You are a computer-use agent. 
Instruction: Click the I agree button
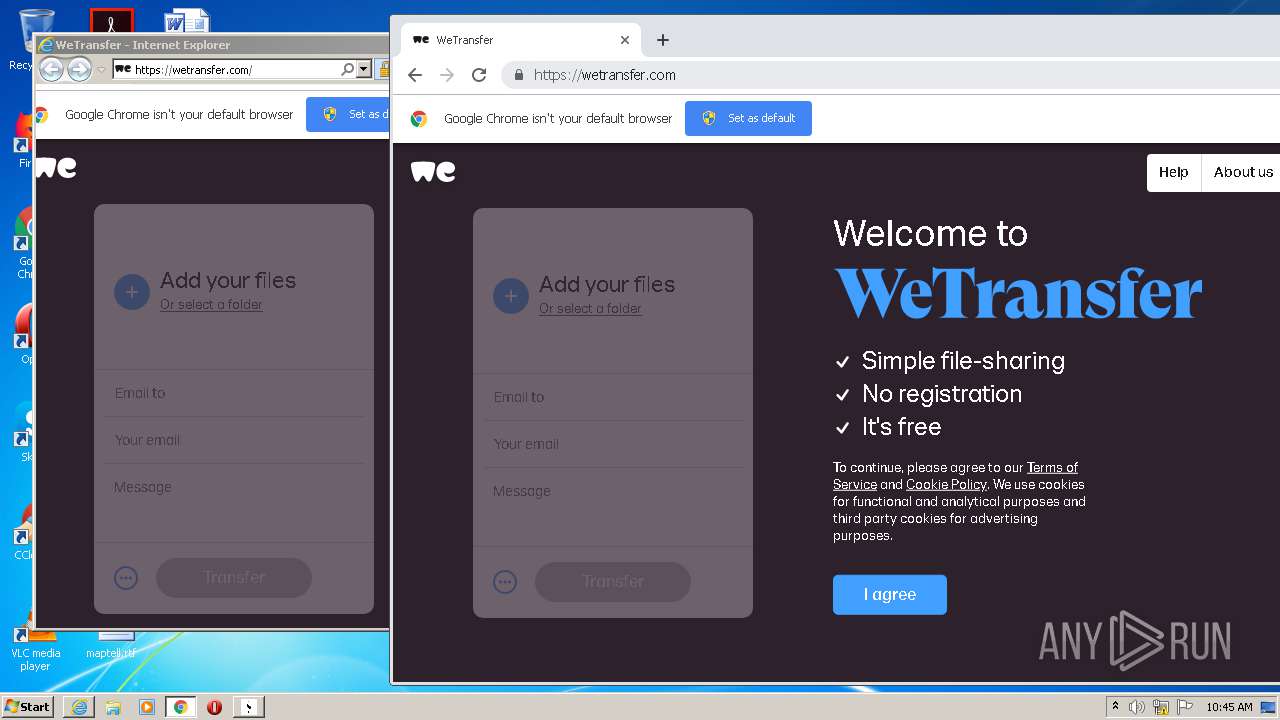click(x=890, y=594)
